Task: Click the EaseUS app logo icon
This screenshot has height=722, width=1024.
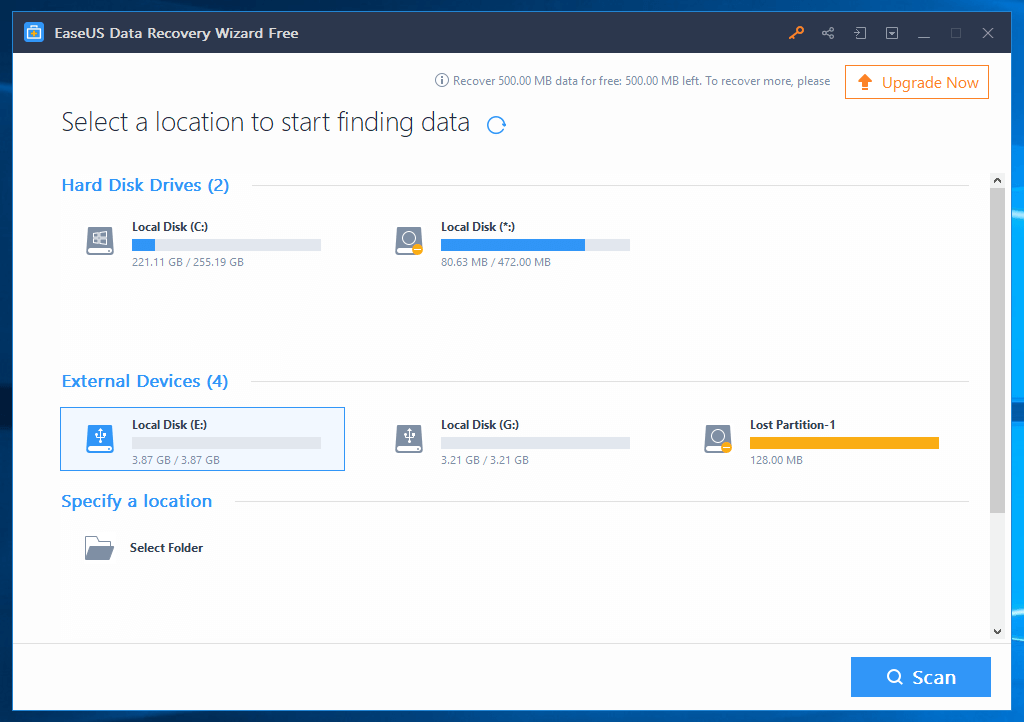Action: coord(34,33)
